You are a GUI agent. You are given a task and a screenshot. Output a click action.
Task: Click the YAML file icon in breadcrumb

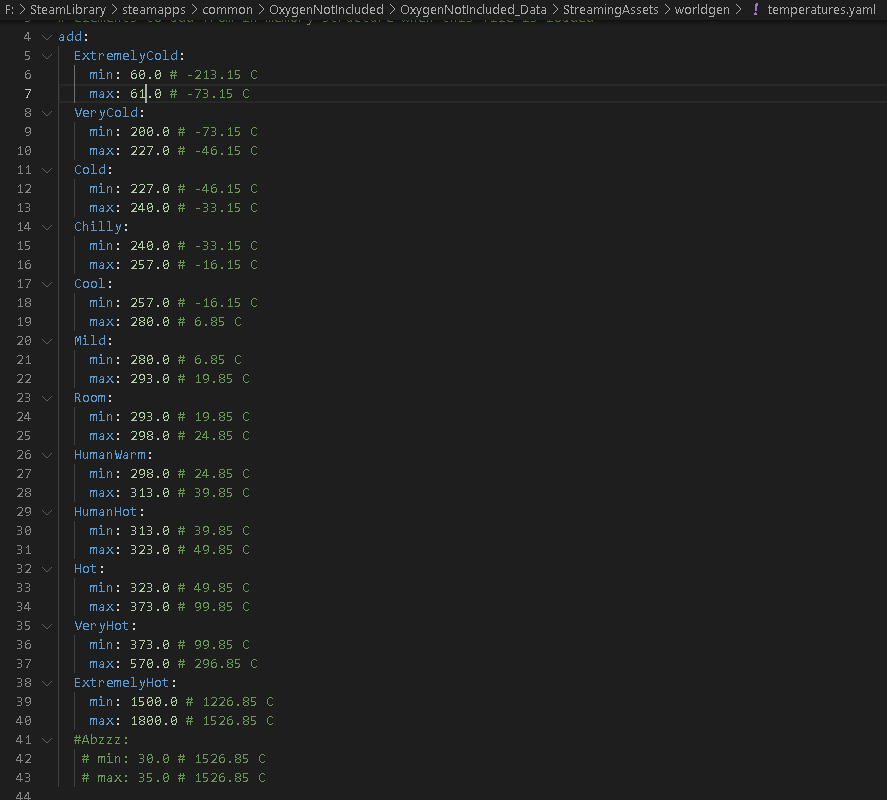coord(755,9)
